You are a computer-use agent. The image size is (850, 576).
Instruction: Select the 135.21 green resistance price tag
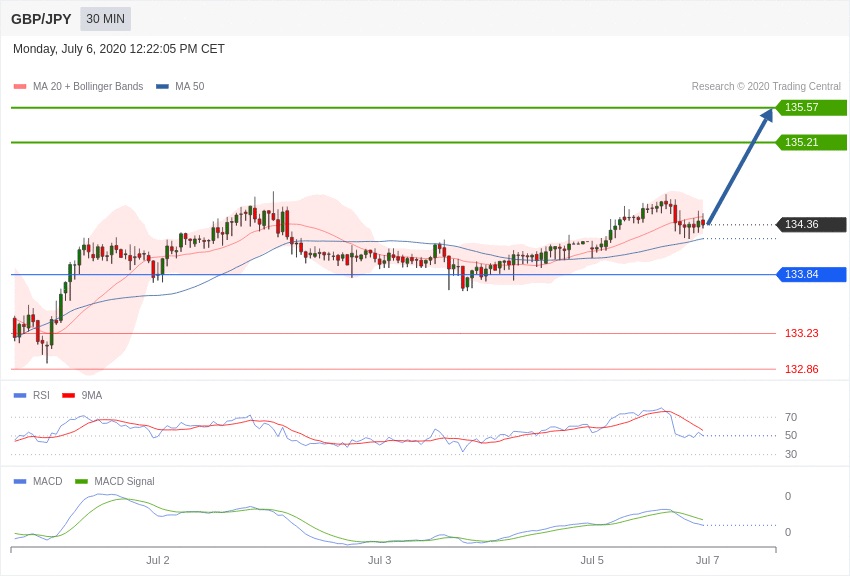pyautogui.click(x=810, y=142)
